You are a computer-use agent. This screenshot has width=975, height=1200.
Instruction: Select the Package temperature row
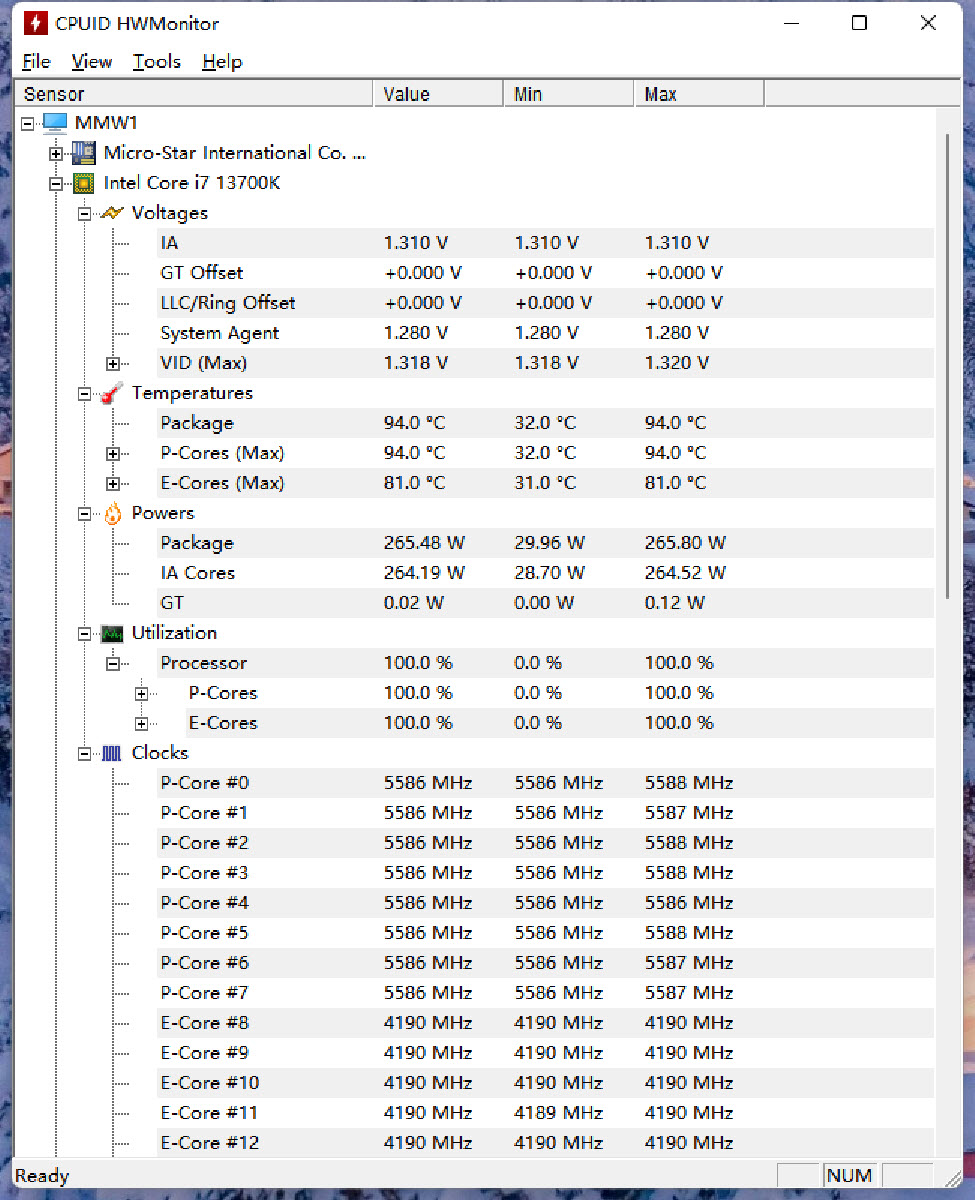pos(545,423)
